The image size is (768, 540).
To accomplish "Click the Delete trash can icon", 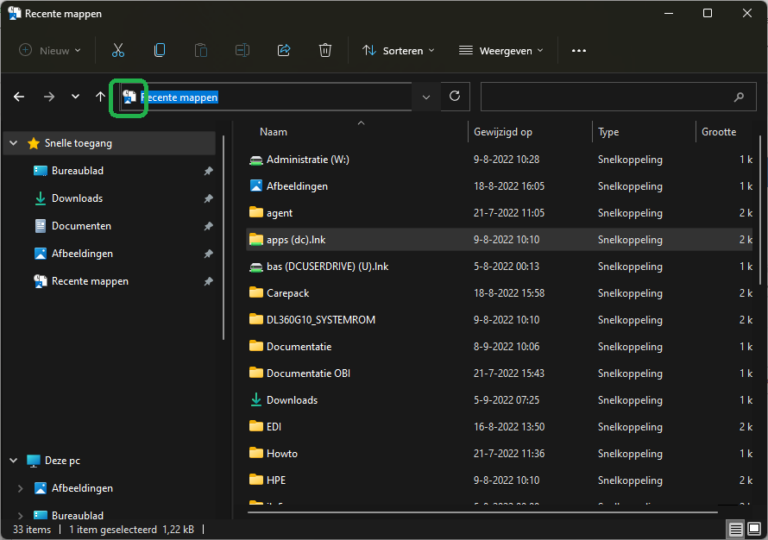I will tap(325, 50).
